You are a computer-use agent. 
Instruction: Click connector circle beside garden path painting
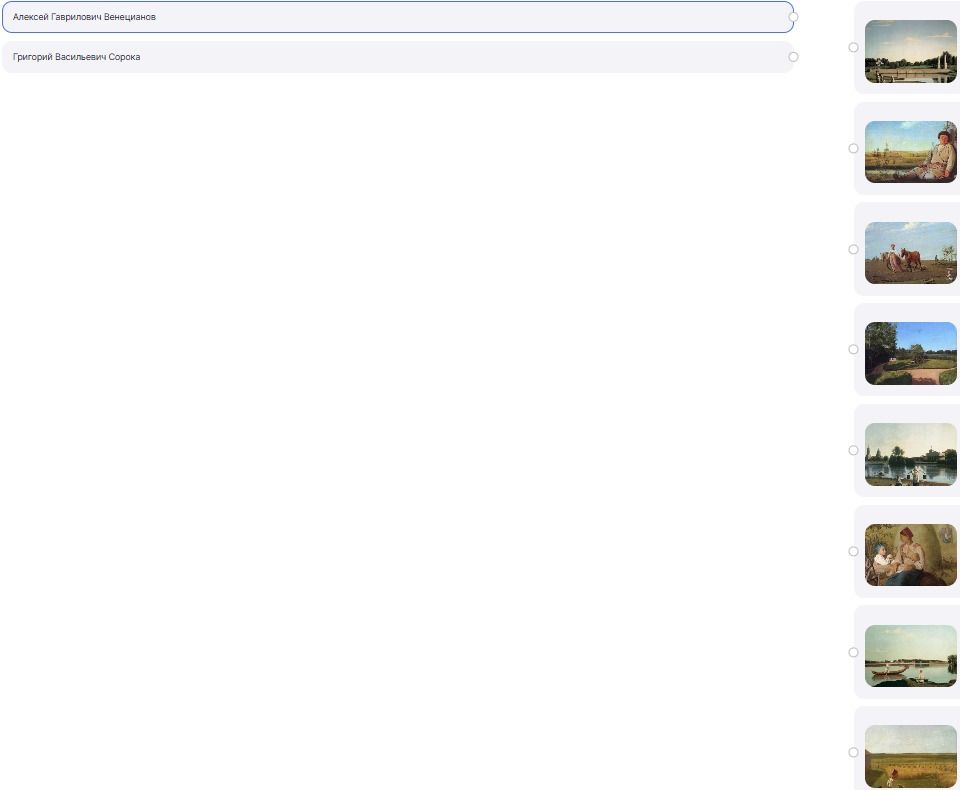click(x=853, y=349)
